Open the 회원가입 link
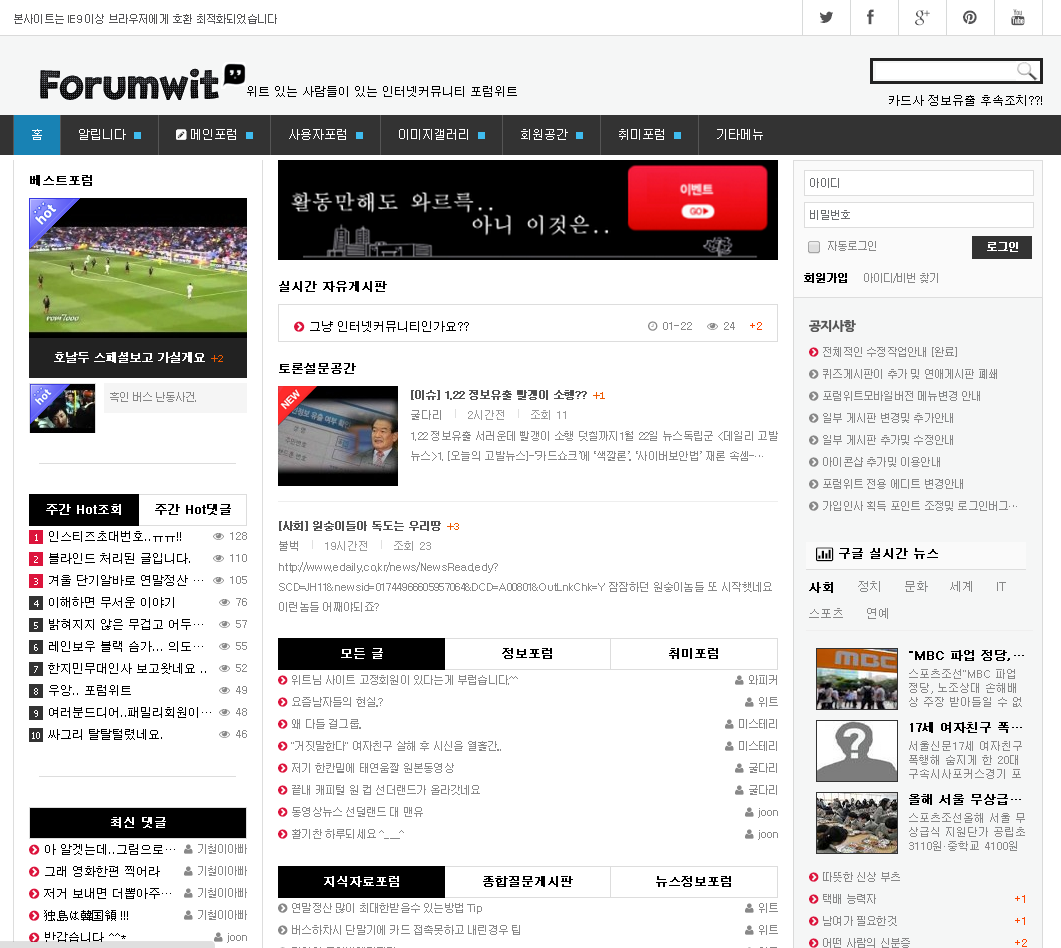 point(825,278)
